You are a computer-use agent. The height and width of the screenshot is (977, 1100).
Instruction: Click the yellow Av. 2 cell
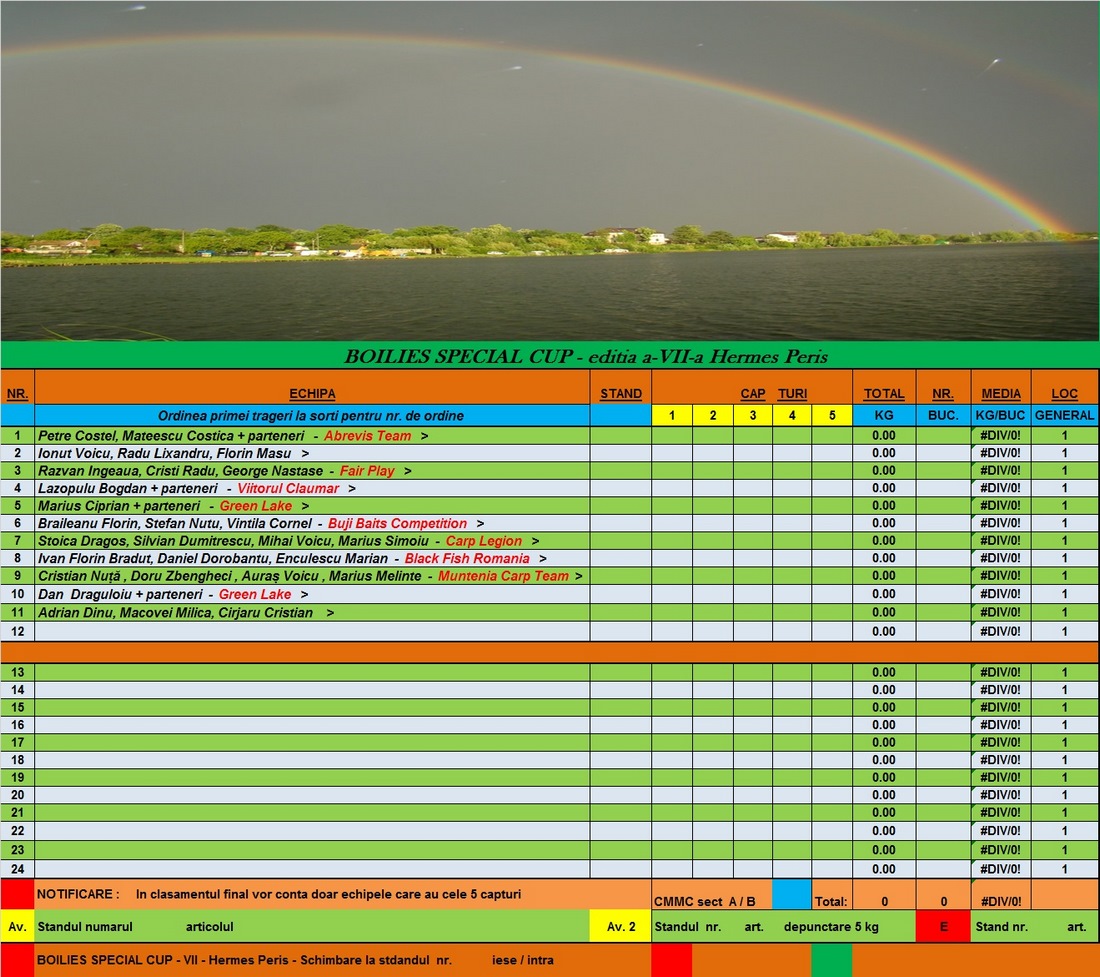tap(620, 927)
